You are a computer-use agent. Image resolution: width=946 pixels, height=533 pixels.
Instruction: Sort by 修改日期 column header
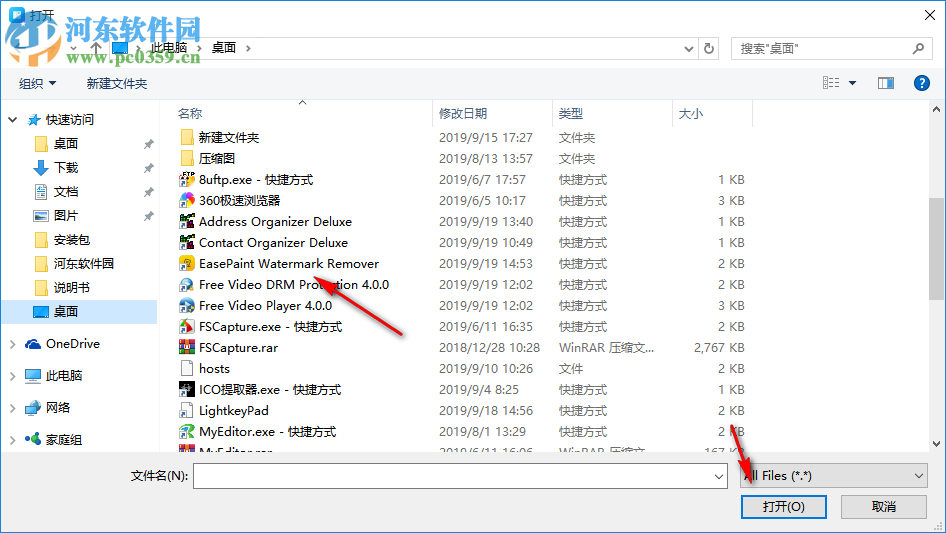pos(463,113)
